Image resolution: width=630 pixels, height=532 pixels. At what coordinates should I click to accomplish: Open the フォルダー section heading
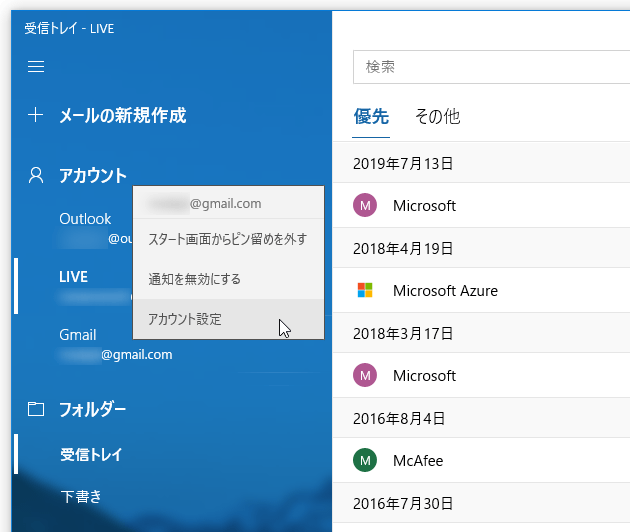93,409
